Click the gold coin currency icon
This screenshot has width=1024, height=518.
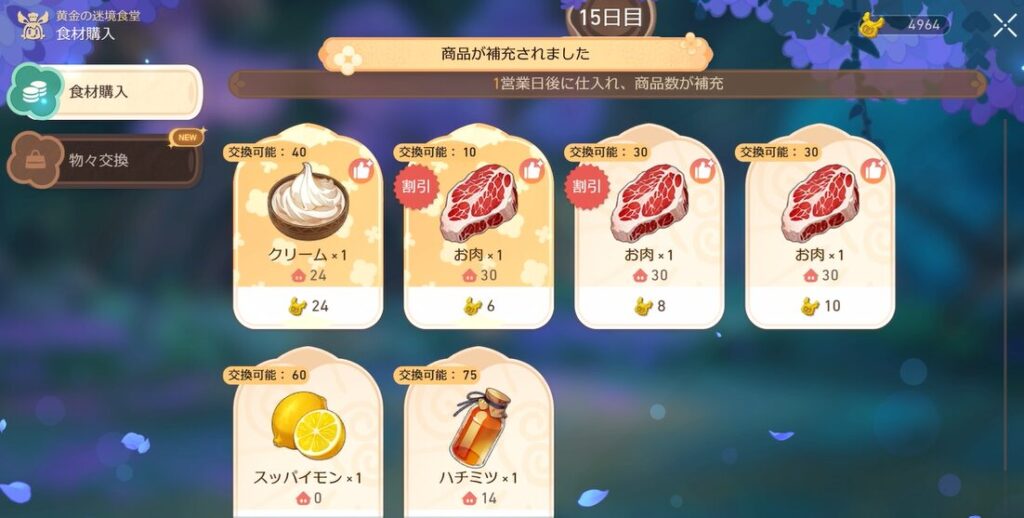pyautogui.click(x=871, y=25)
